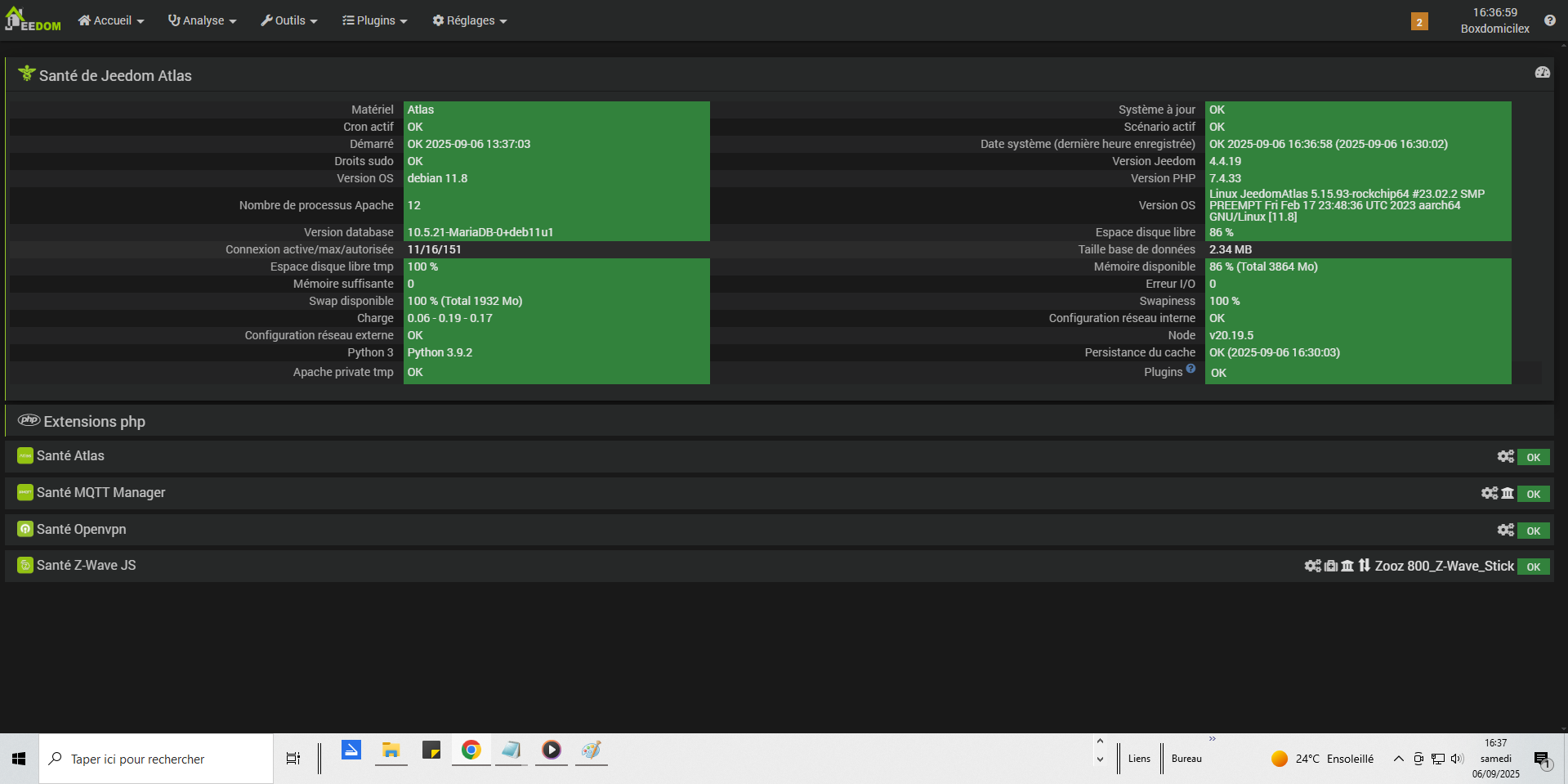Image resolution: width=1568 pixels, height=784 pixels.
Task: Select the Python 3.9.2 value
Action: click(440, 353)
